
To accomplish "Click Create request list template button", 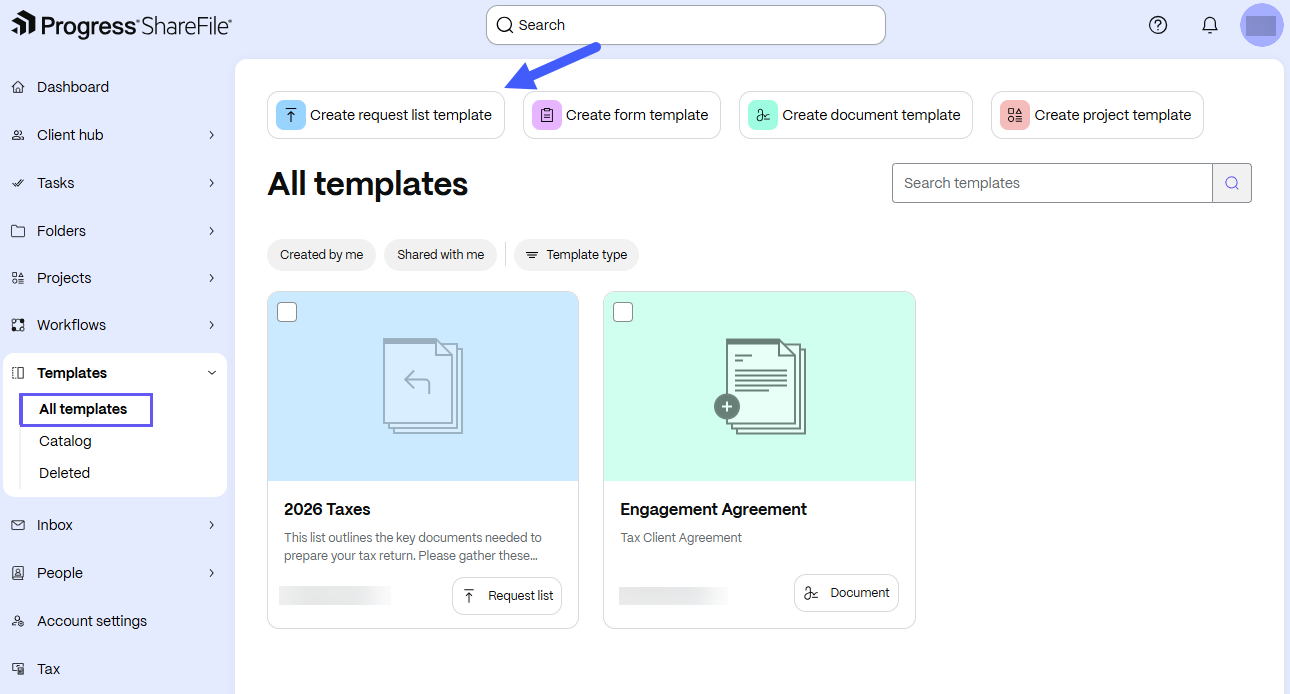I will 386,115.
